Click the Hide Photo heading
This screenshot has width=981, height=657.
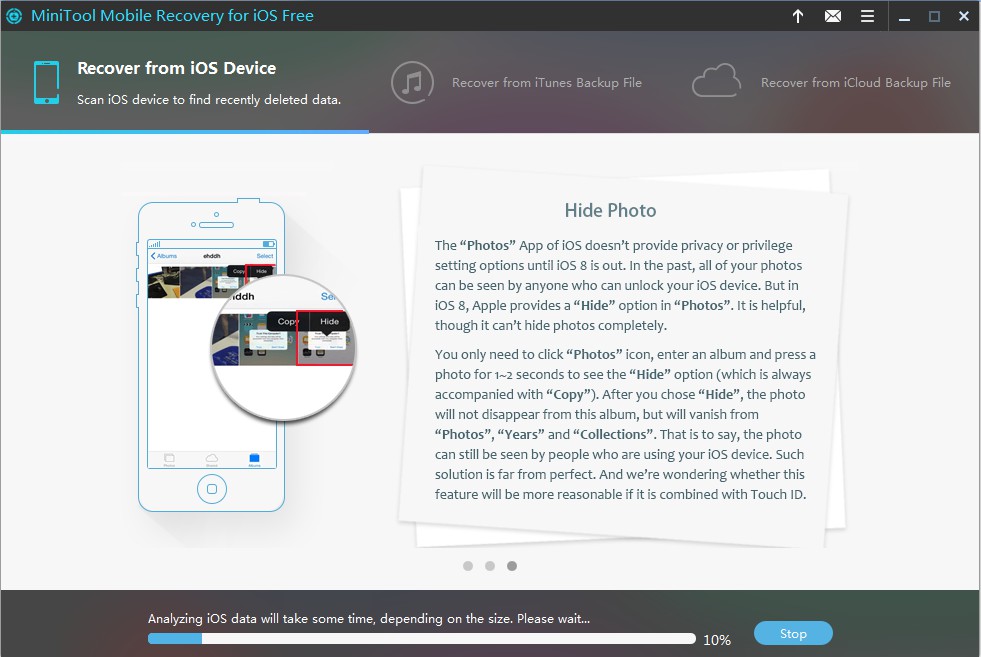pos(610,210)
